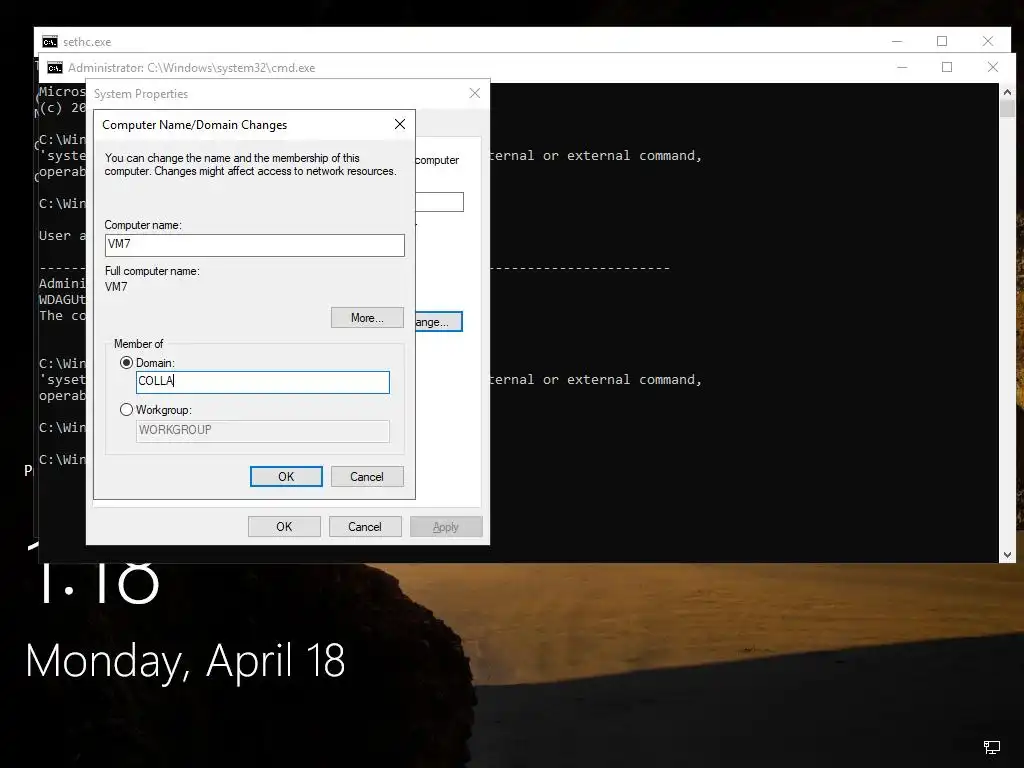Viewport: 1024px width, 768px height.
Task: Maximize the sethc.exe window
Action: [942, 41]
